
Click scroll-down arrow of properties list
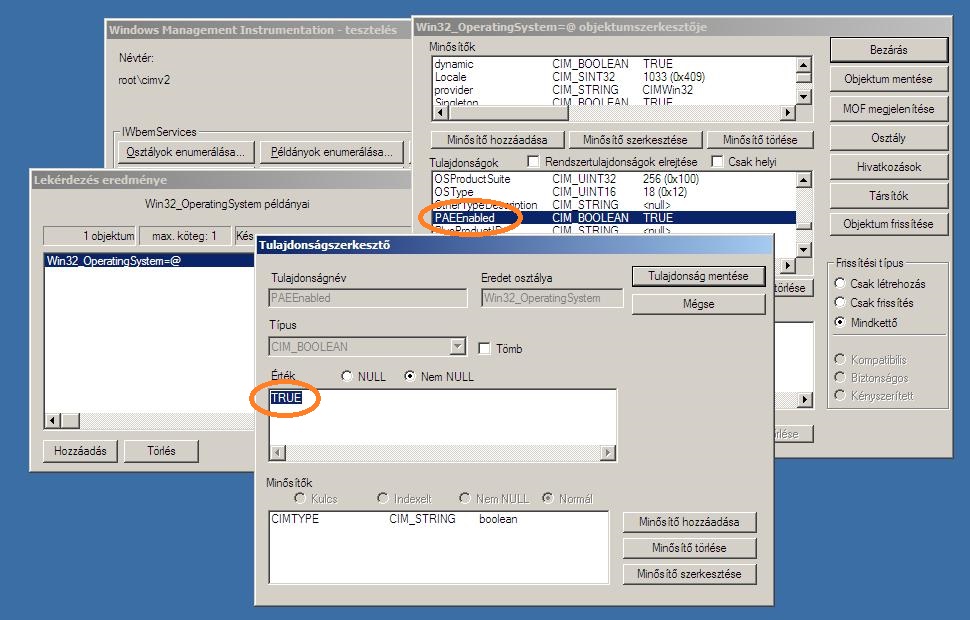point(804,249)
